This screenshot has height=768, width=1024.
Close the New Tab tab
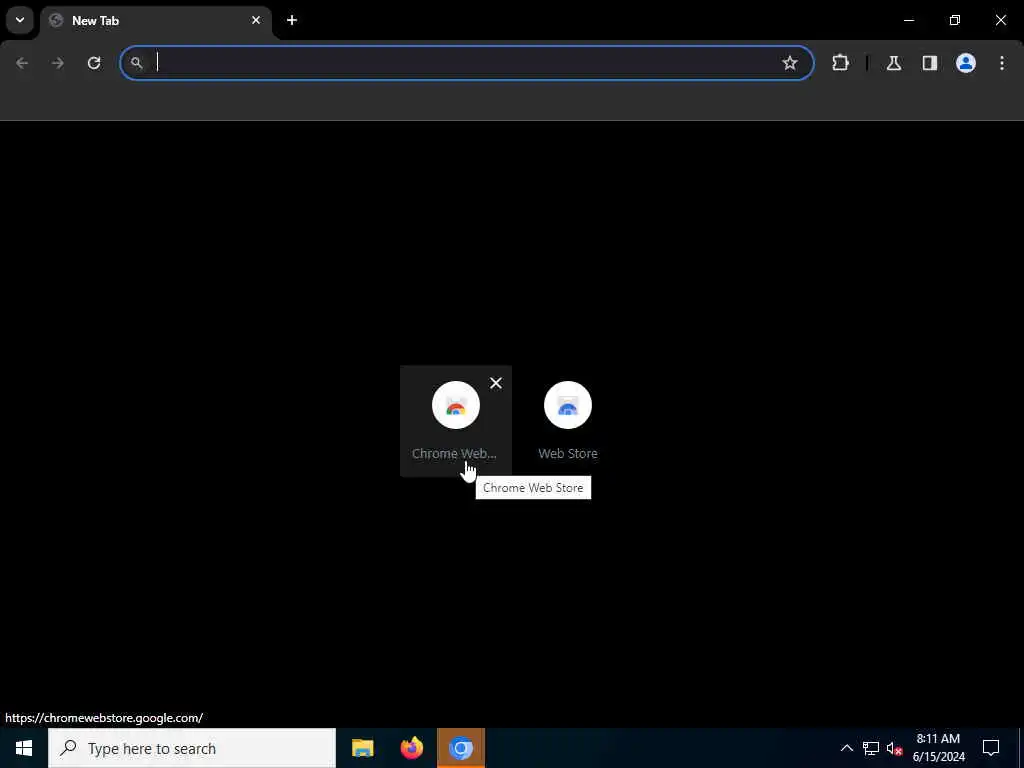tap(256, 20)
